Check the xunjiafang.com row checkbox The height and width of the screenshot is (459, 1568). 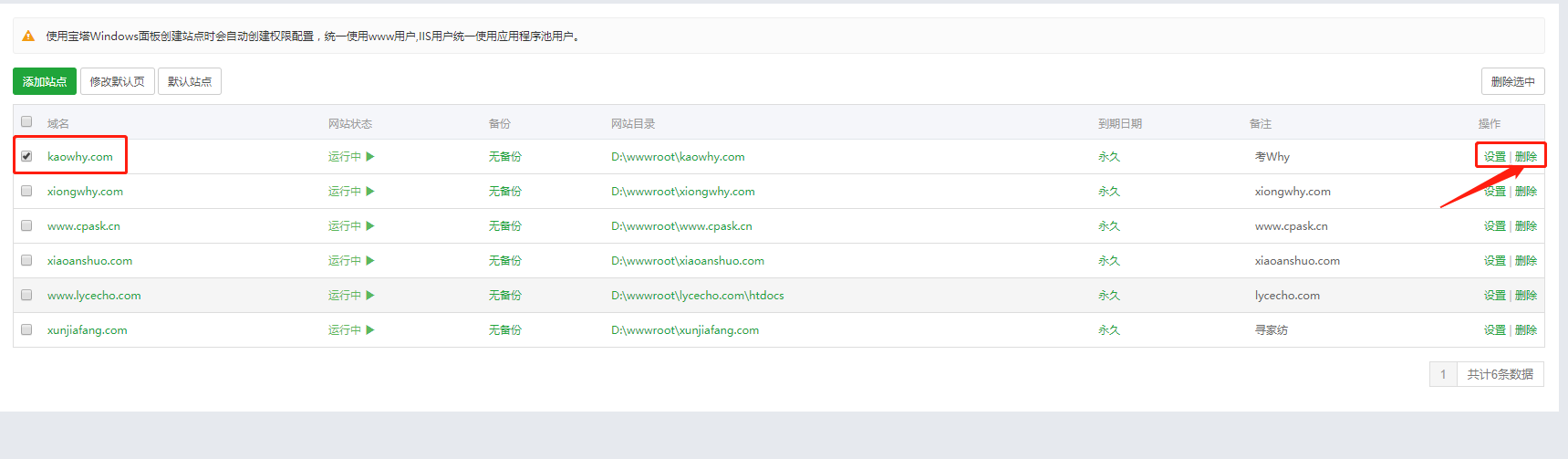pos(26,329)
